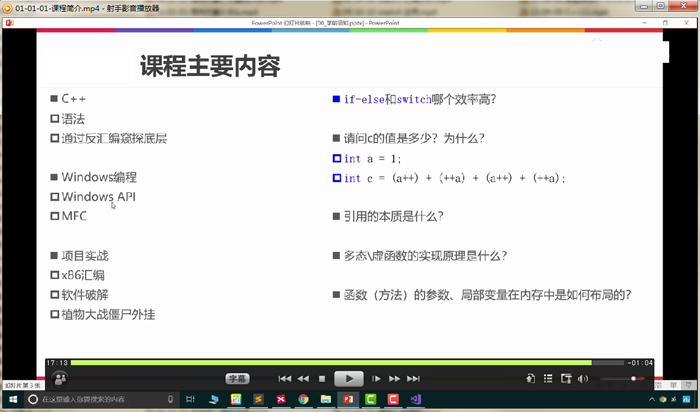
Task: Fast forward the video
Action: [394, 379]
